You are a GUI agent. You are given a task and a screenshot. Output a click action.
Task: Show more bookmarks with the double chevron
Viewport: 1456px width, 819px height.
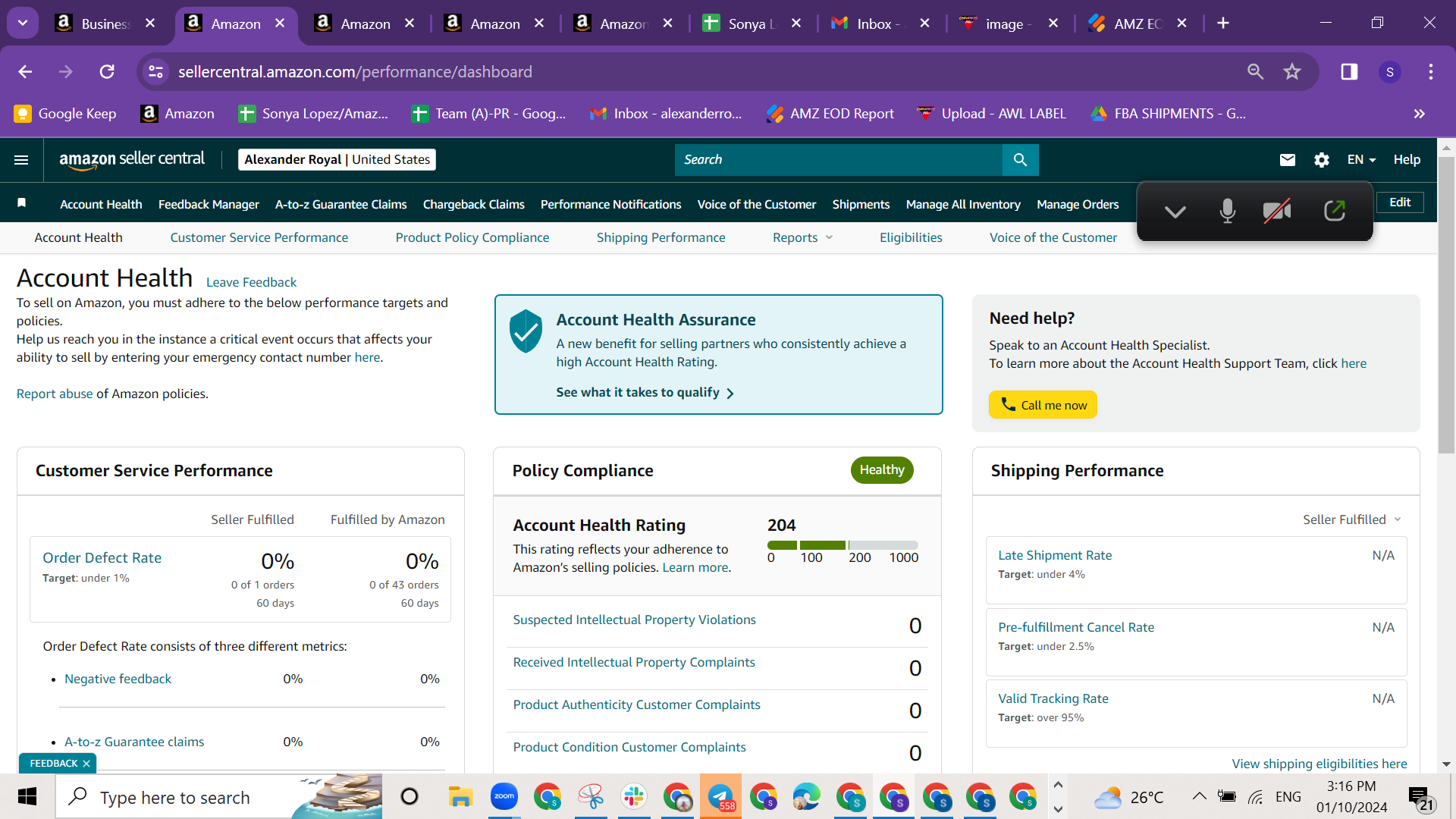click(x=1420, y=114)
